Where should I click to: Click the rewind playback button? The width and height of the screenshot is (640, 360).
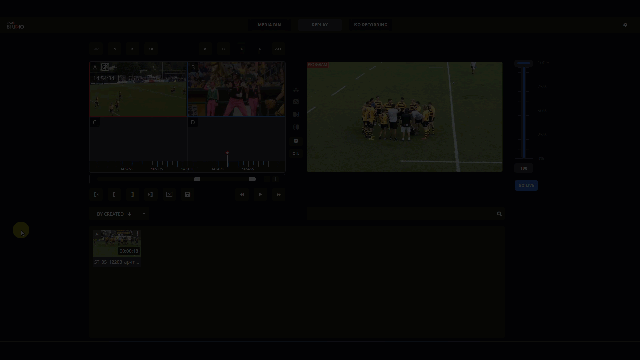click(x=242, y=195)
